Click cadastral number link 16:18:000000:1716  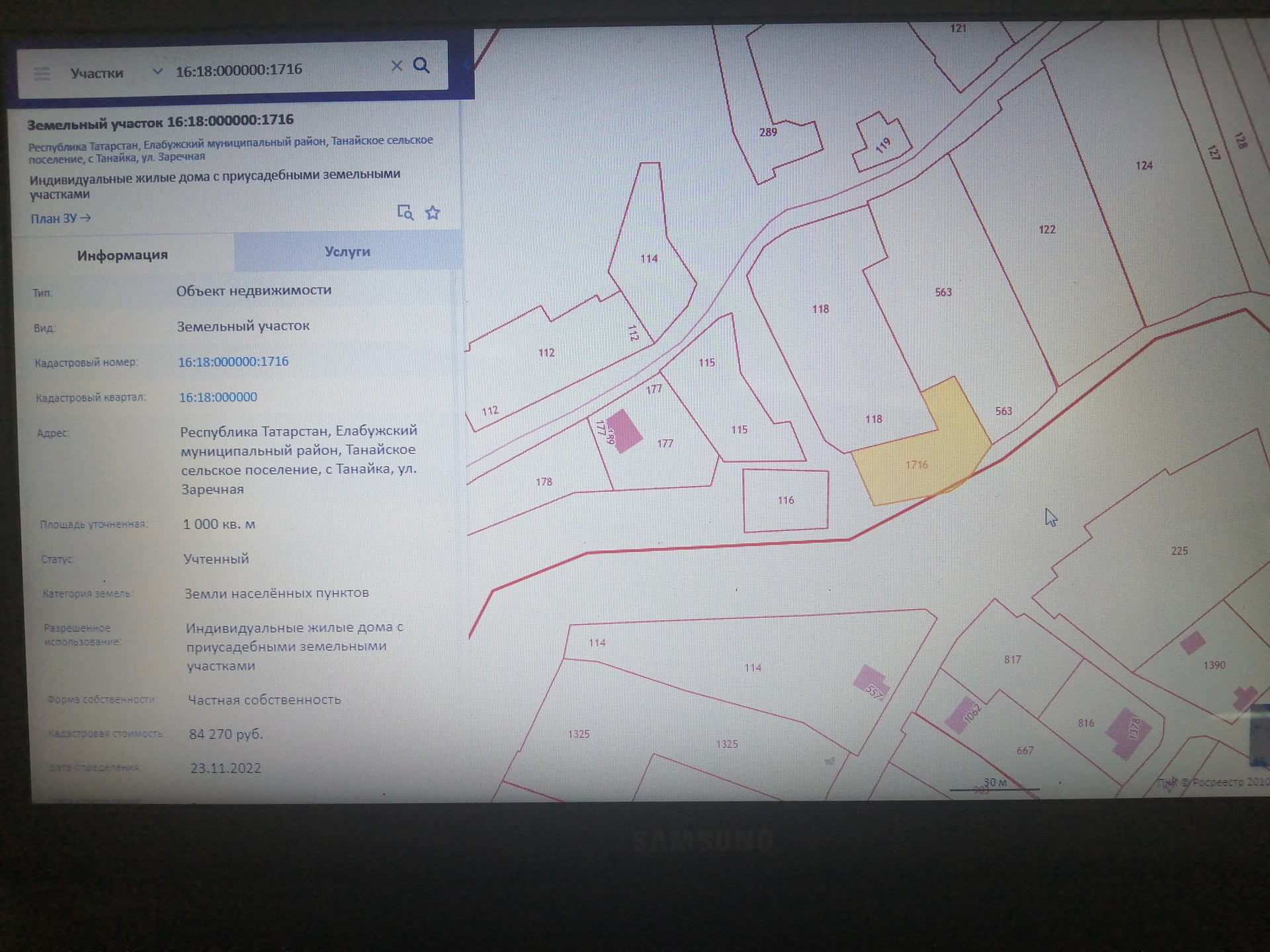click(x=233, y=362)
